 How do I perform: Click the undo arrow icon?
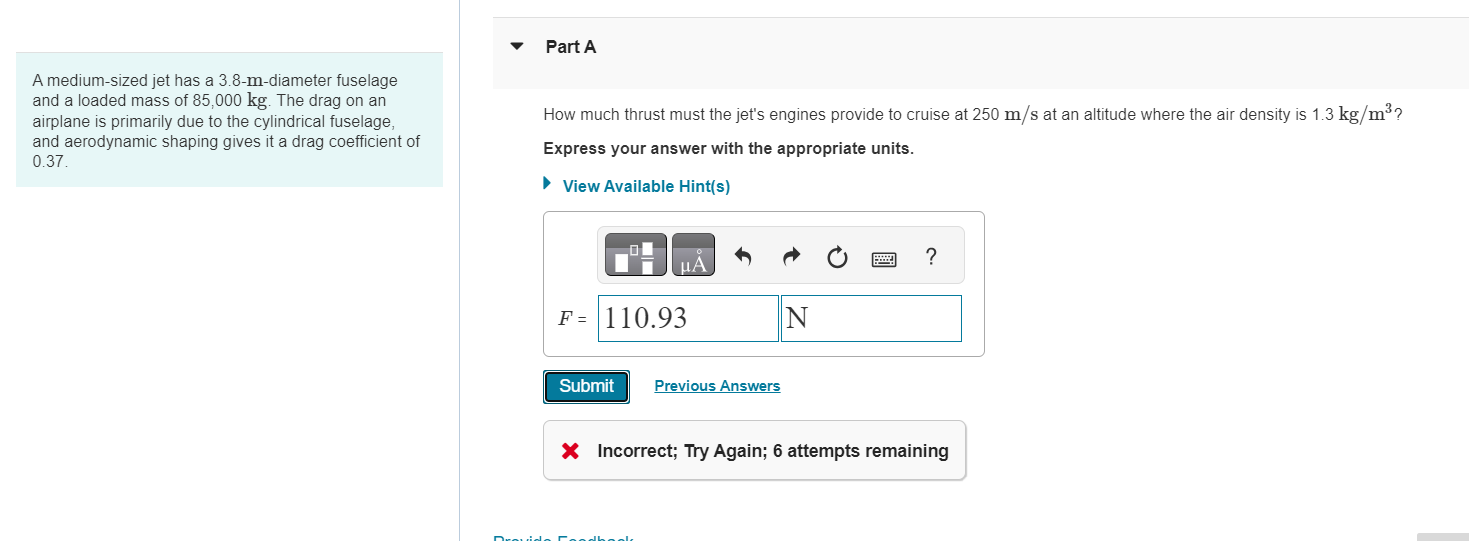click(x=742, y=258)
